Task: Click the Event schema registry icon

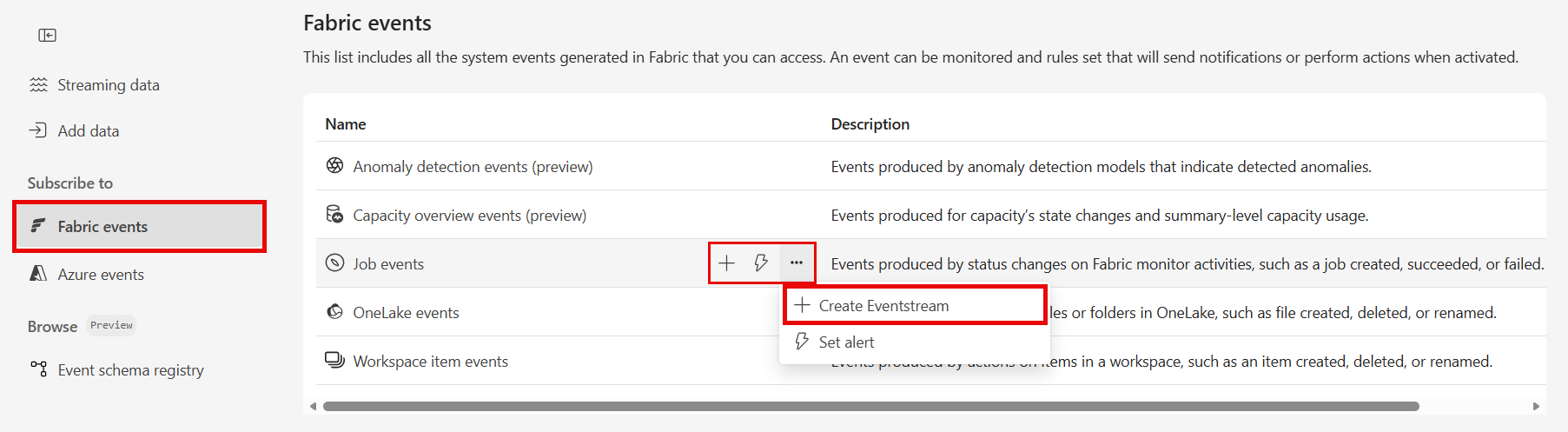Action: [38, 369]
